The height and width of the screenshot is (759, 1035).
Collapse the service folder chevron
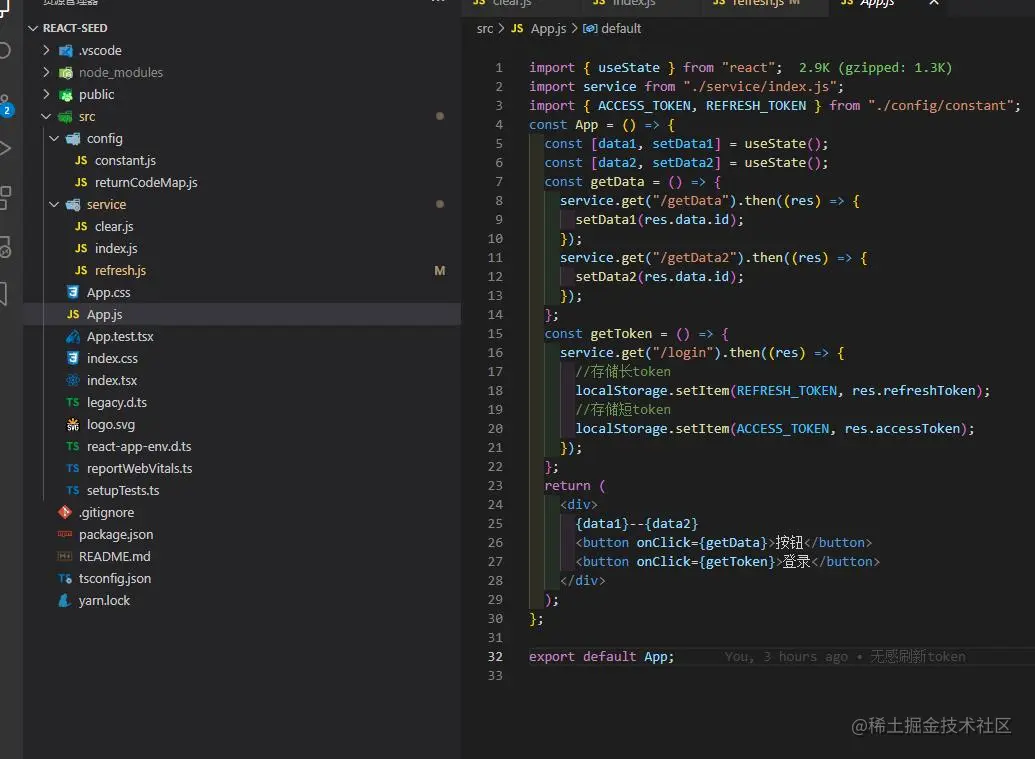54,205
